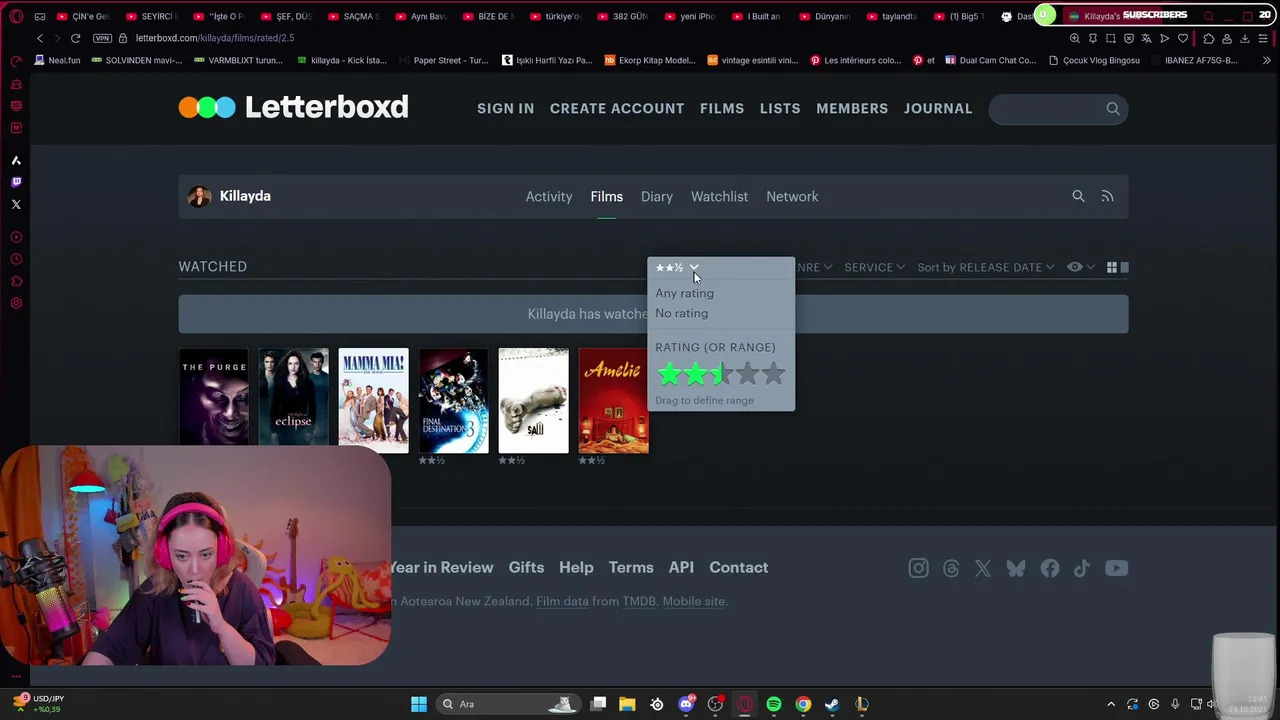Reload the page in the browser

click(x=75, y=38)
